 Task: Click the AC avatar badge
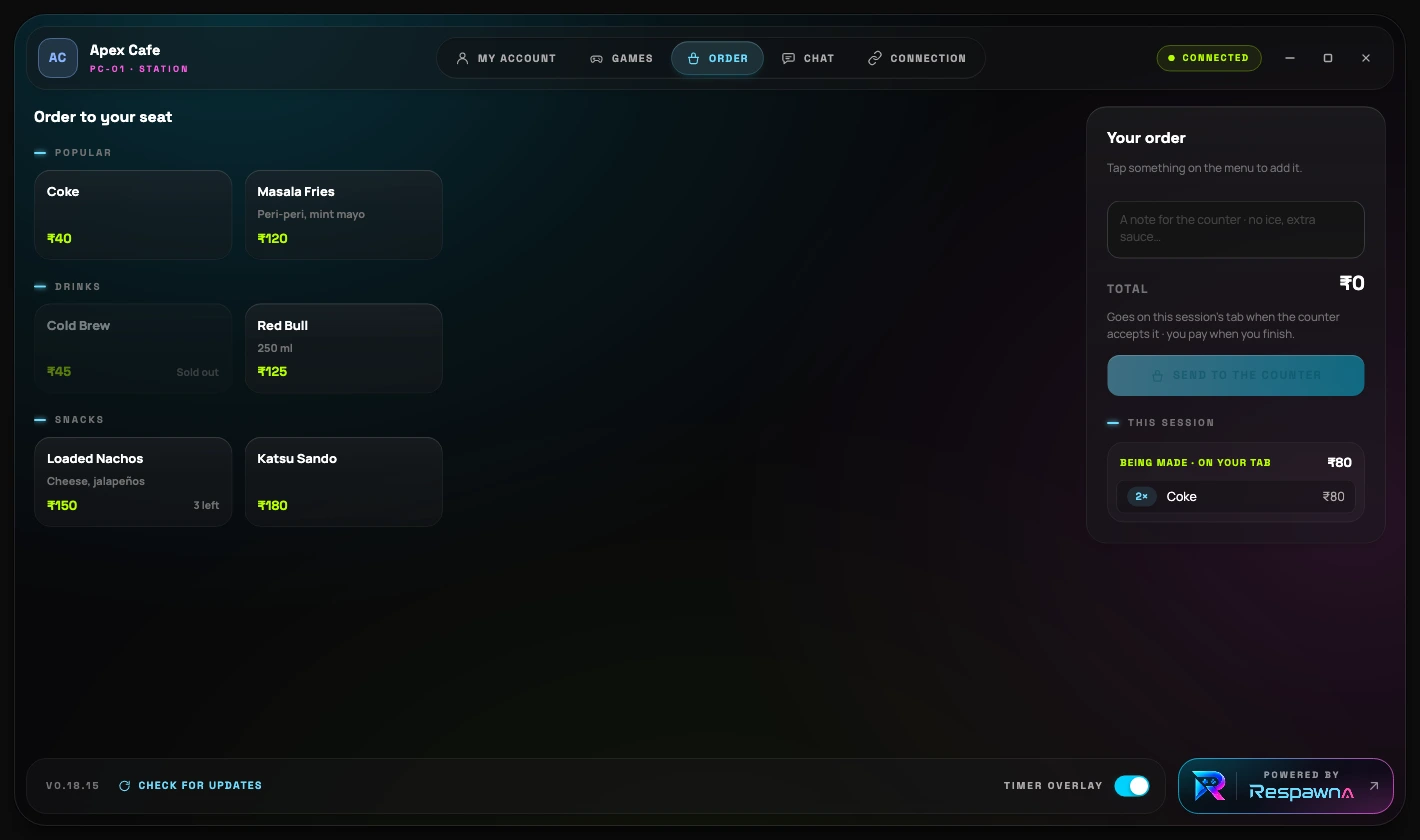click(58, 58)
